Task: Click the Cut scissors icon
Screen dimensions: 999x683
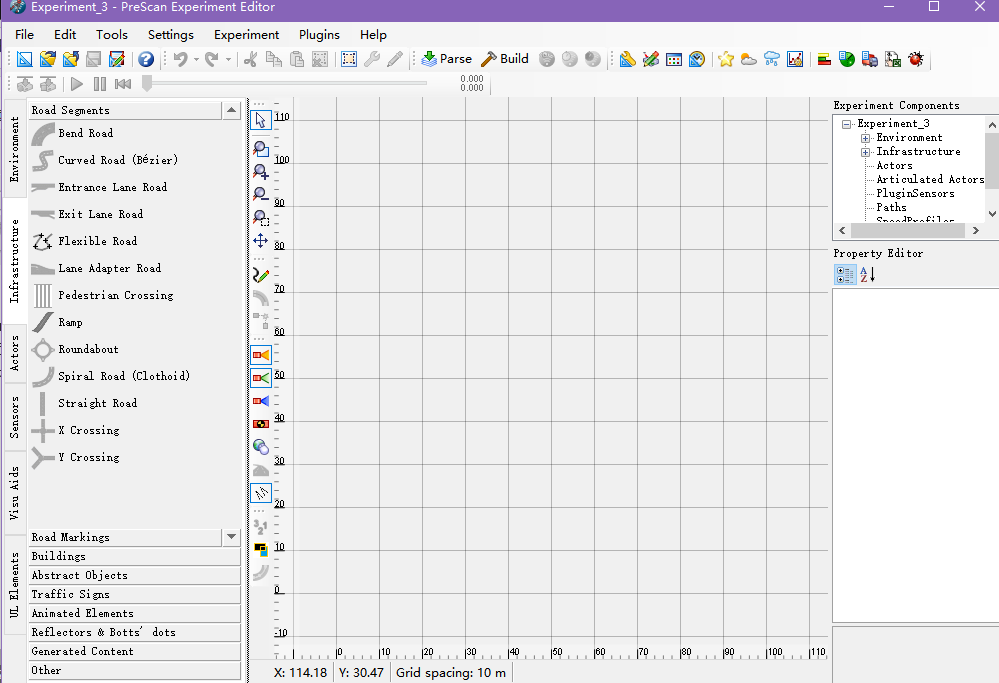Action: click(250, 59)
